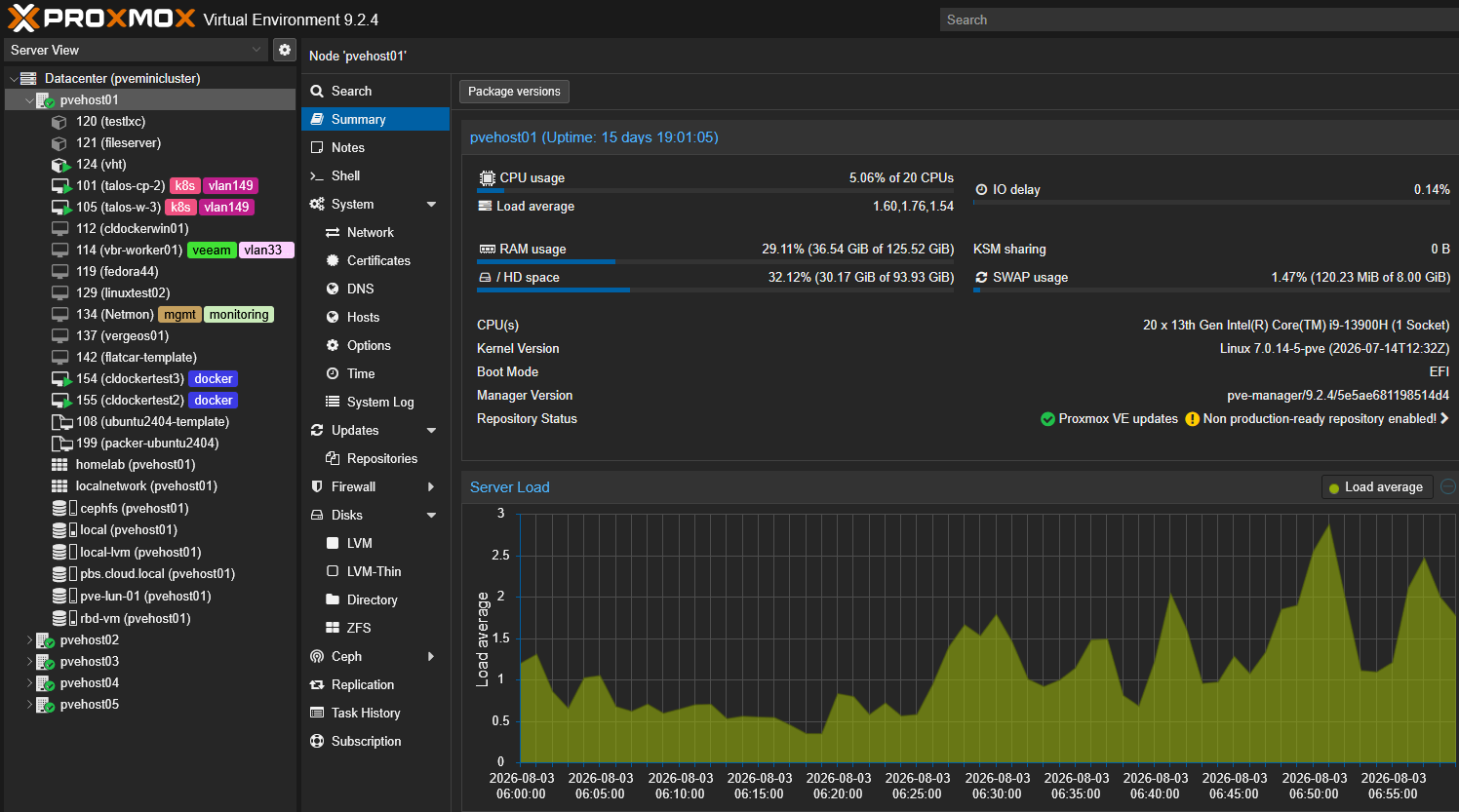The height and width of the screenshot is (812, 1459).
Task: Open the Repositories menu item
Action: pos(375,458)
